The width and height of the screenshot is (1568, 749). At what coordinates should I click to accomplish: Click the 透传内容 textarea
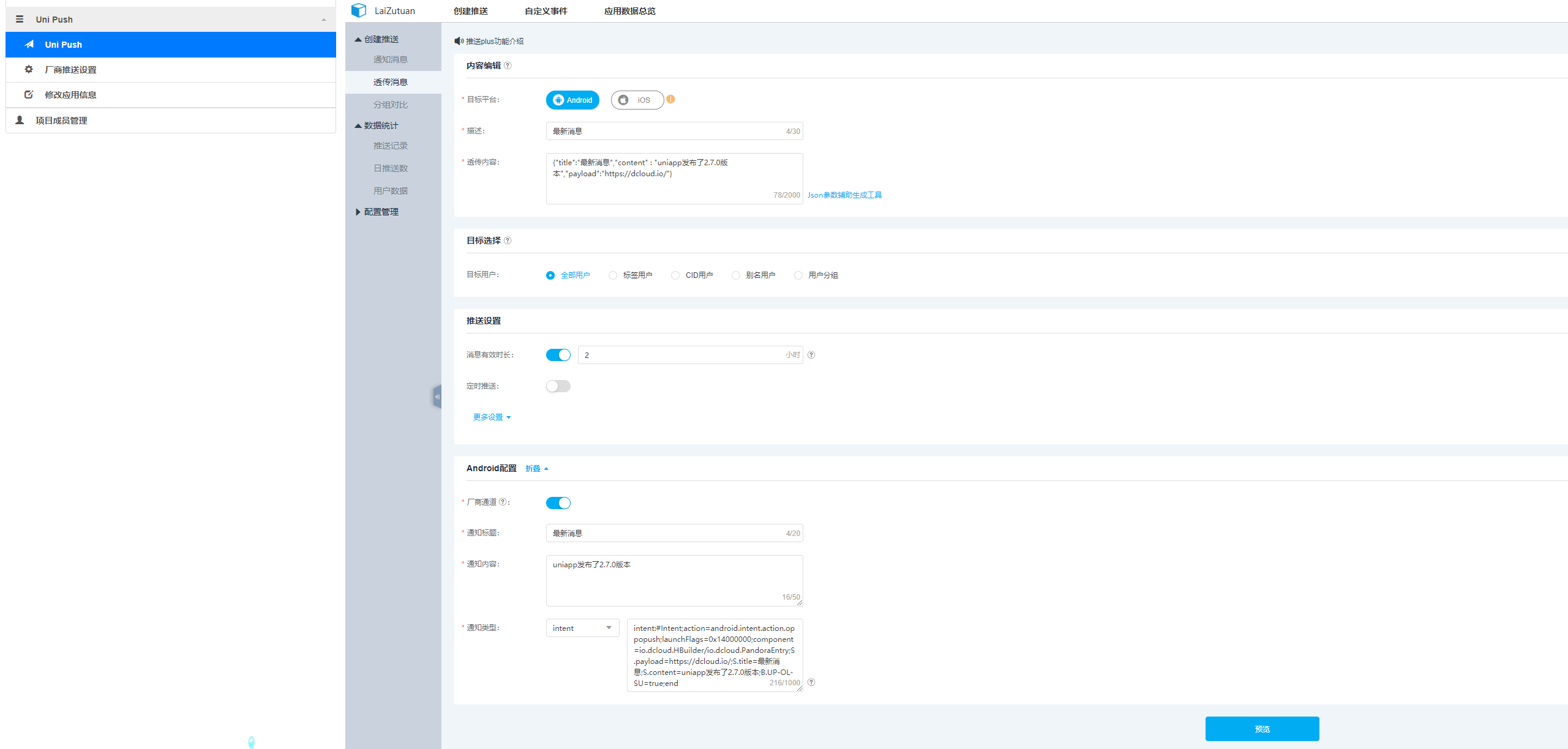675,179
